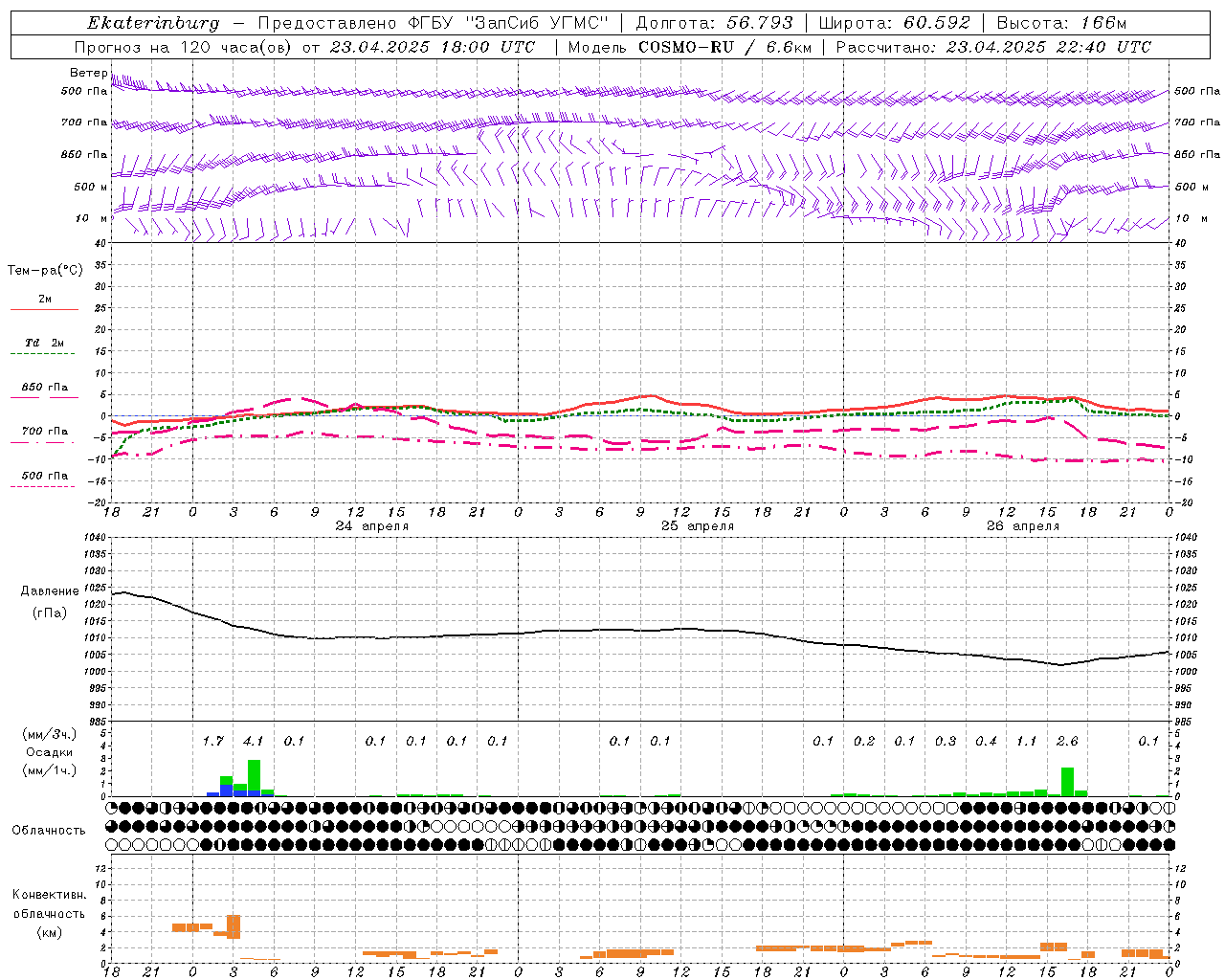Select the 26 апреля date label
The height and width of the screenshot is (980, 1225).
[1023, 526]
